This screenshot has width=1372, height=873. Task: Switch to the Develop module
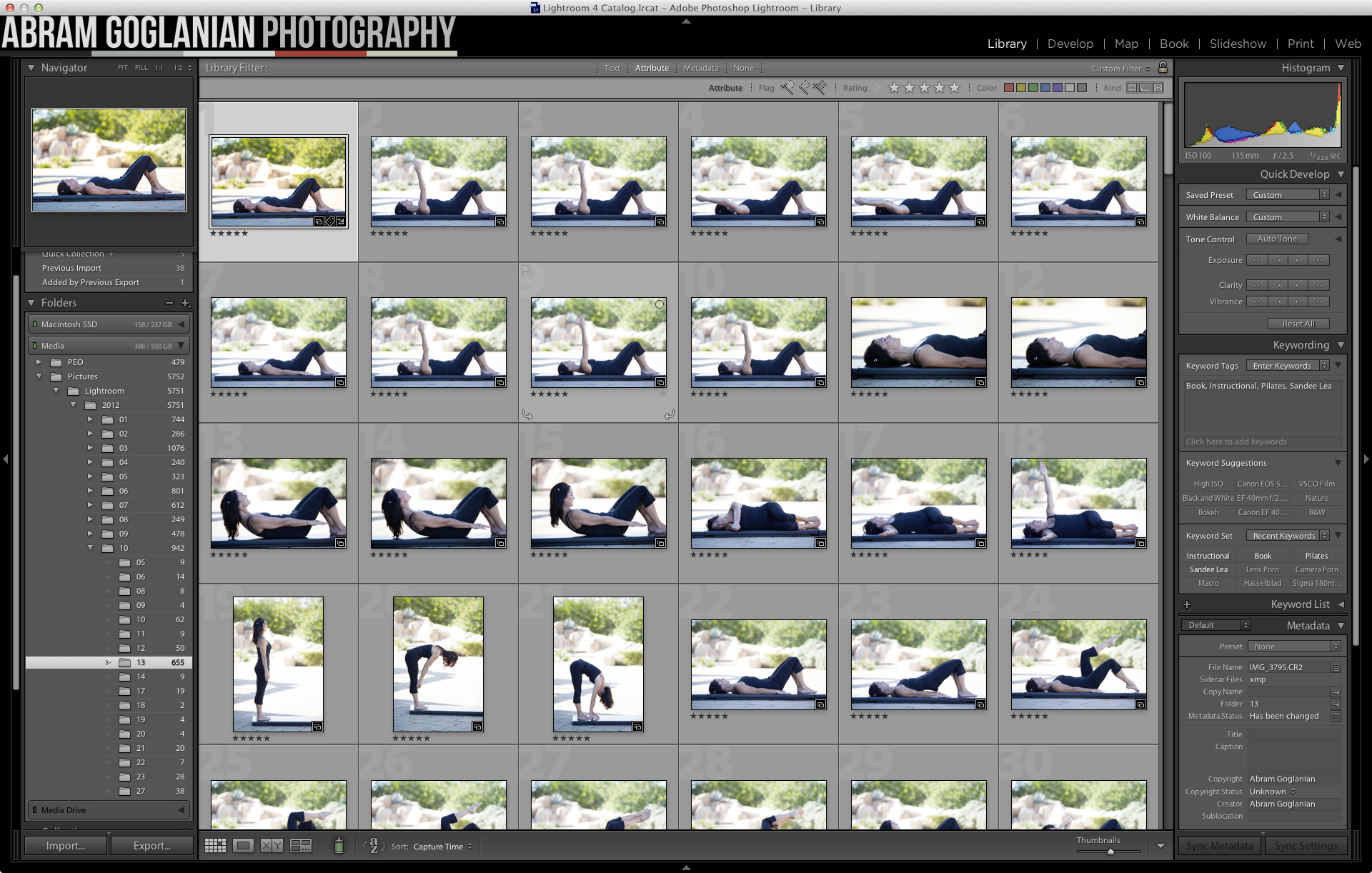pyautogui.click(x=1070, y=44)
